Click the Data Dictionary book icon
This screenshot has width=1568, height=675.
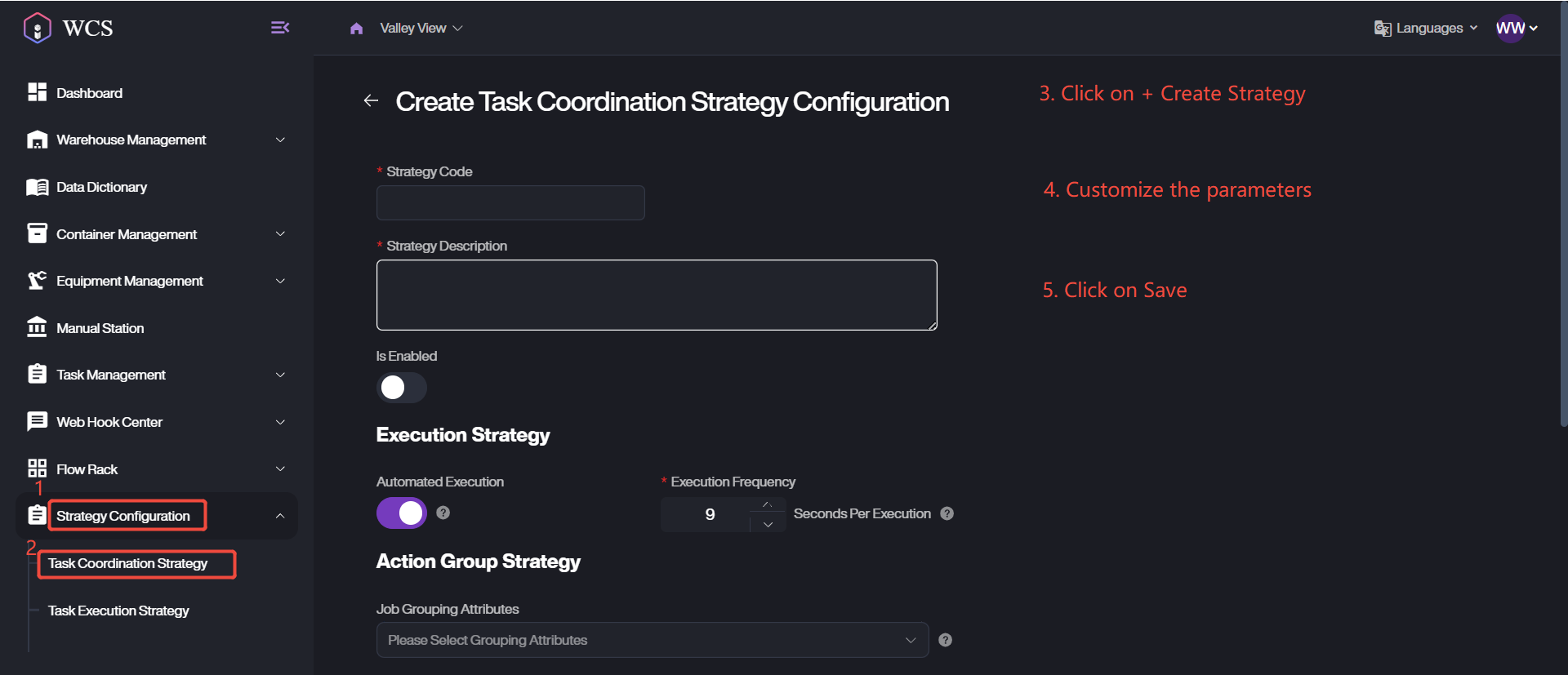tap(37, 187)
